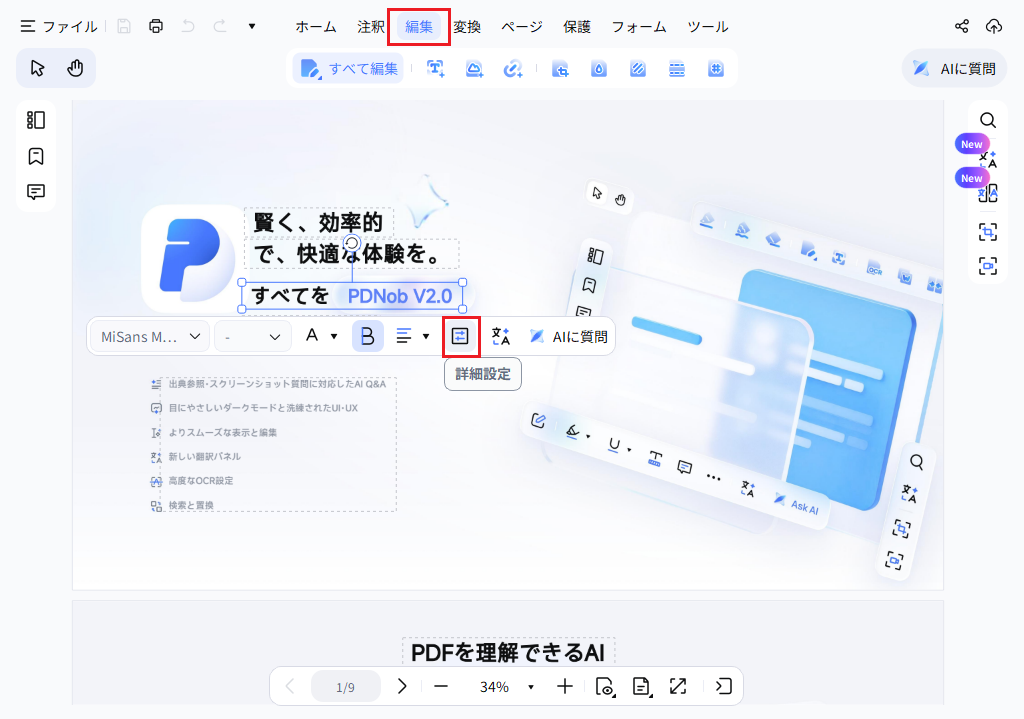The image size is (1024, 719).
Task: Select the background tool
Action: (638, 69)
